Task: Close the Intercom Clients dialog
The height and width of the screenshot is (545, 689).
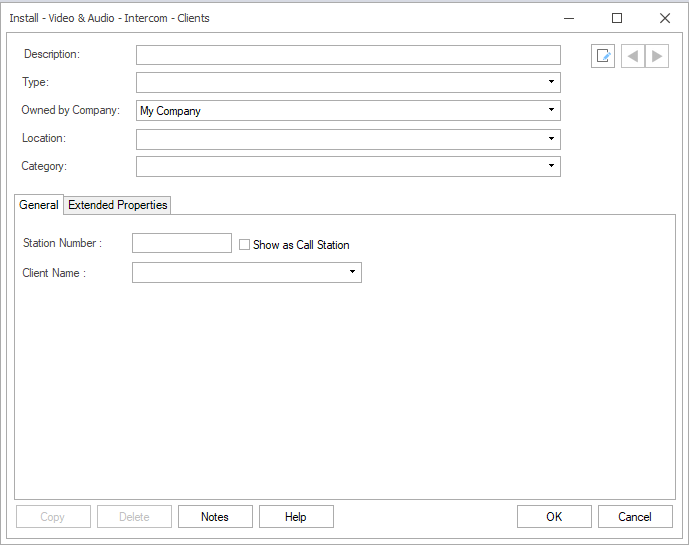Action: [x=665, y=18]
